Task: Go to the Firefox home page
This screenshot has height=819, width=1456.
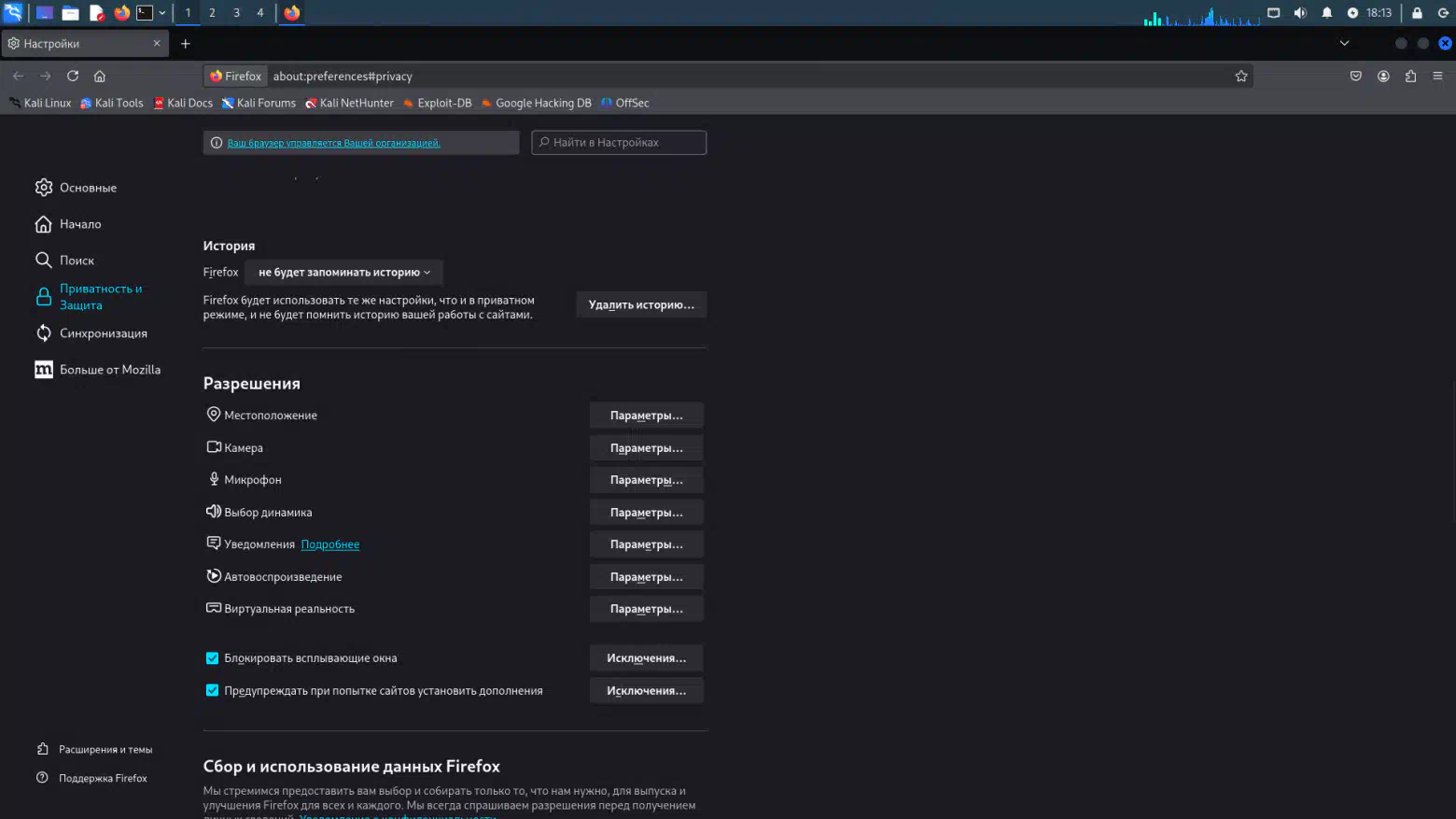Action: pyautogui.click(x=100, y=76)
